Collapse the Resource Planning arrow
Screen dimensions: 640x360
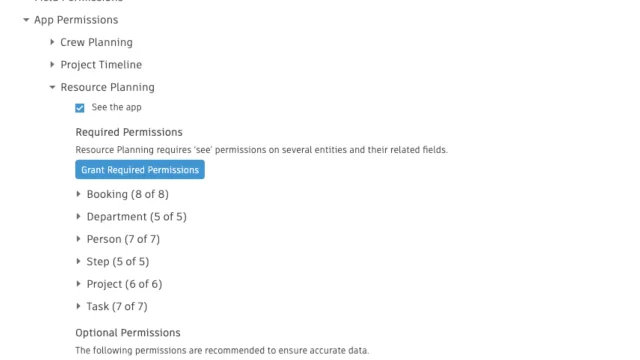click(x=52, y=87)
